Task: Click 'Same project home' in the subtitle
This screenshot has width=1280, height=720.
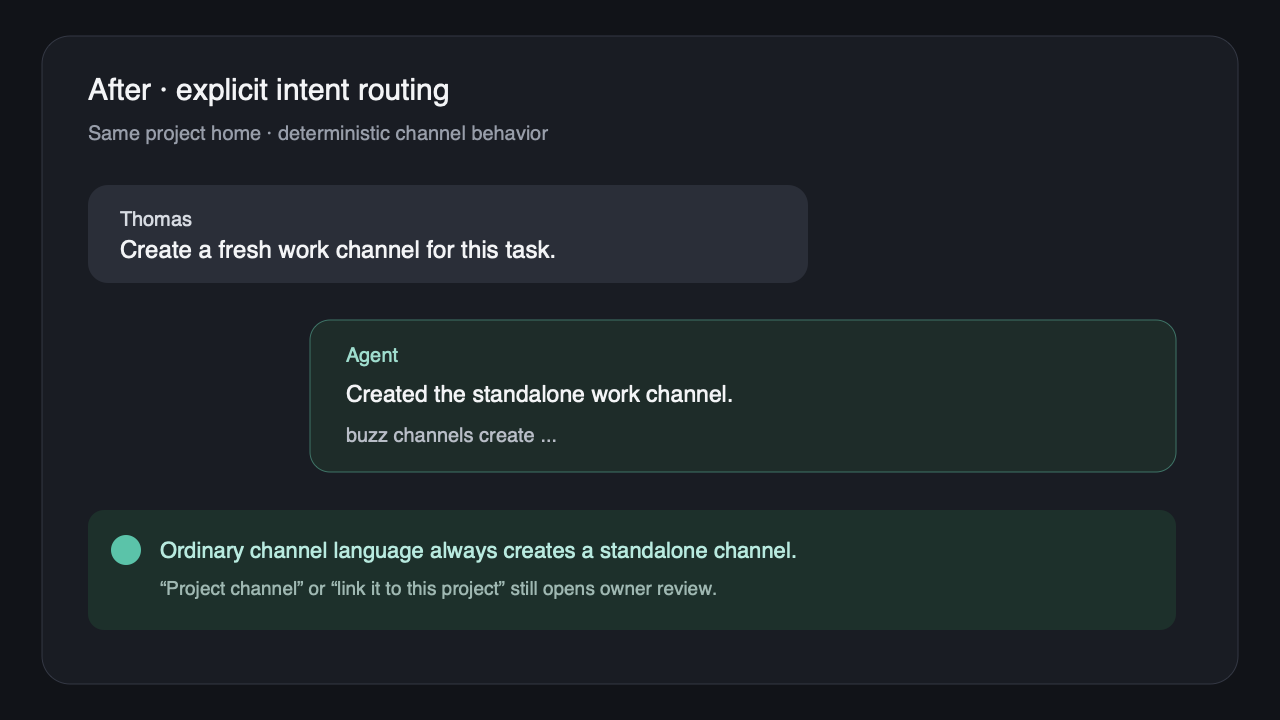Action: (174, 133)
